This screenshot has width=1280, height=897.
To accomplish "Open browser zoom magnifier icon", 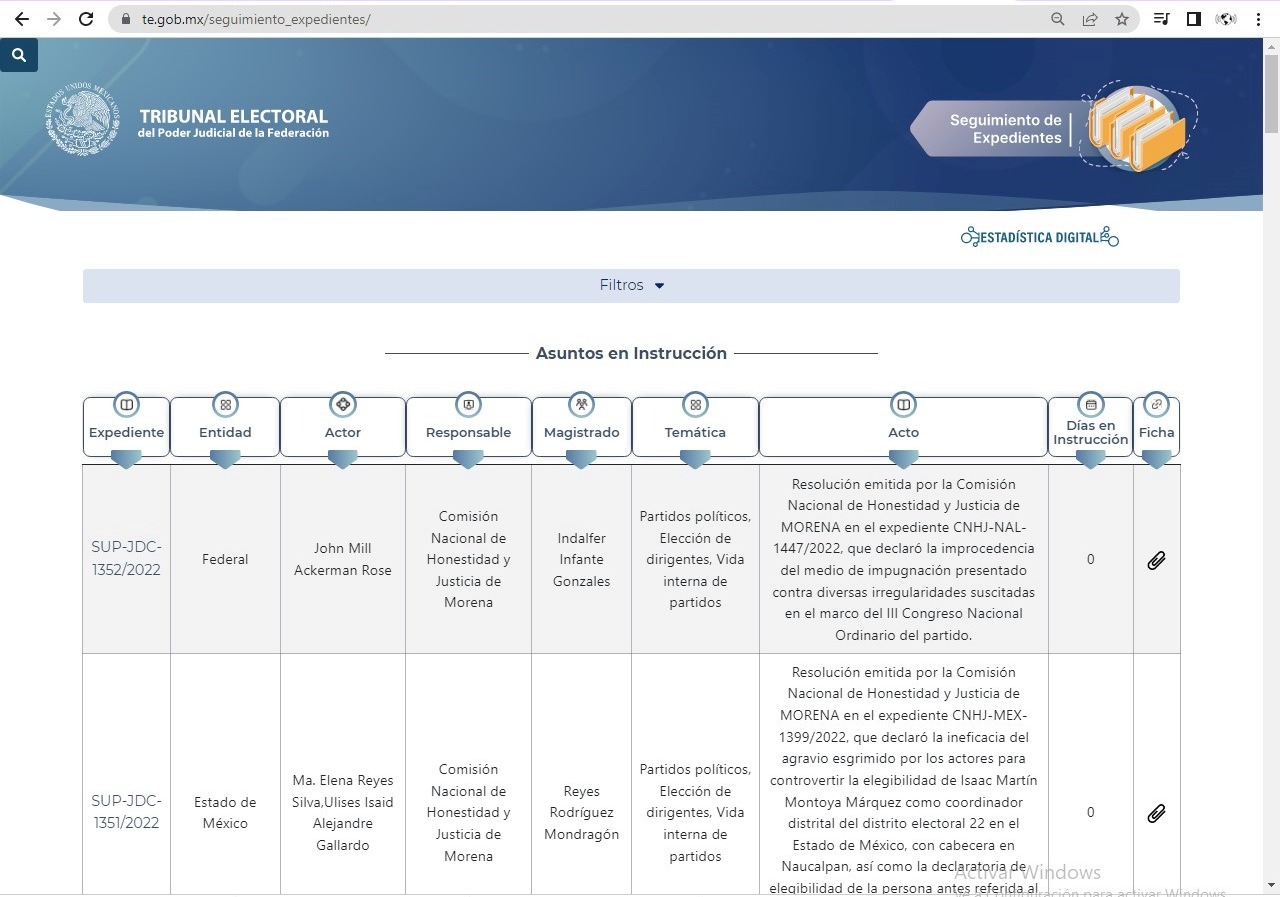I will click(x=1058, y=19).
